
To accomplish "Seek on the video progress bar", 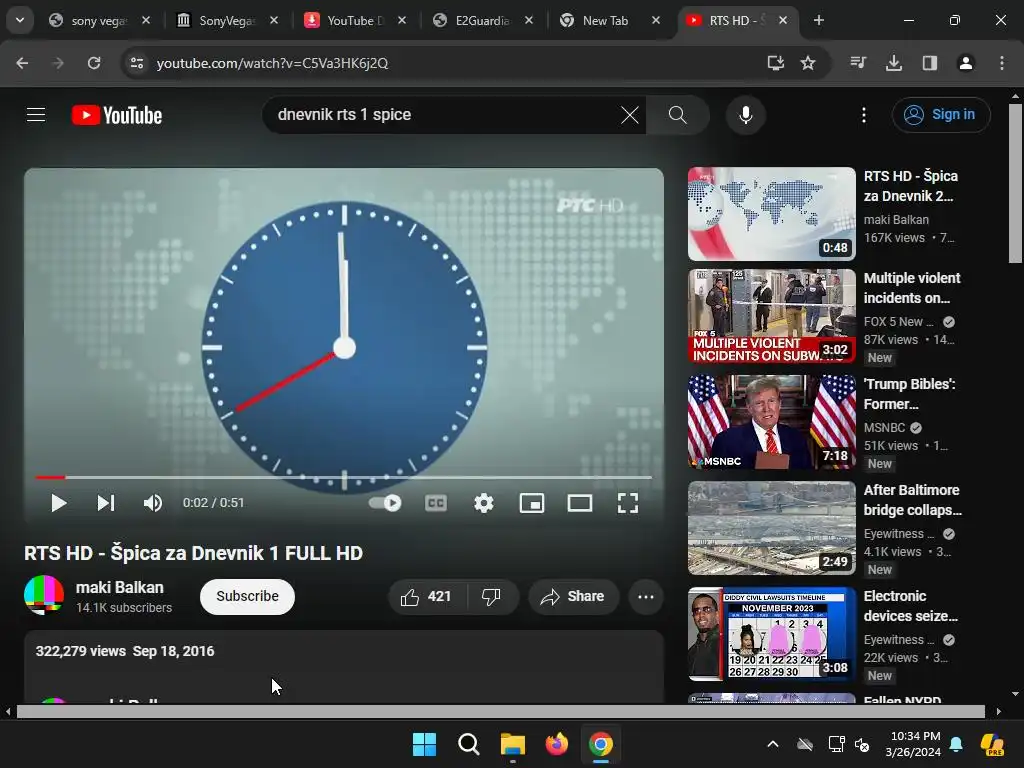I will 344,477.
